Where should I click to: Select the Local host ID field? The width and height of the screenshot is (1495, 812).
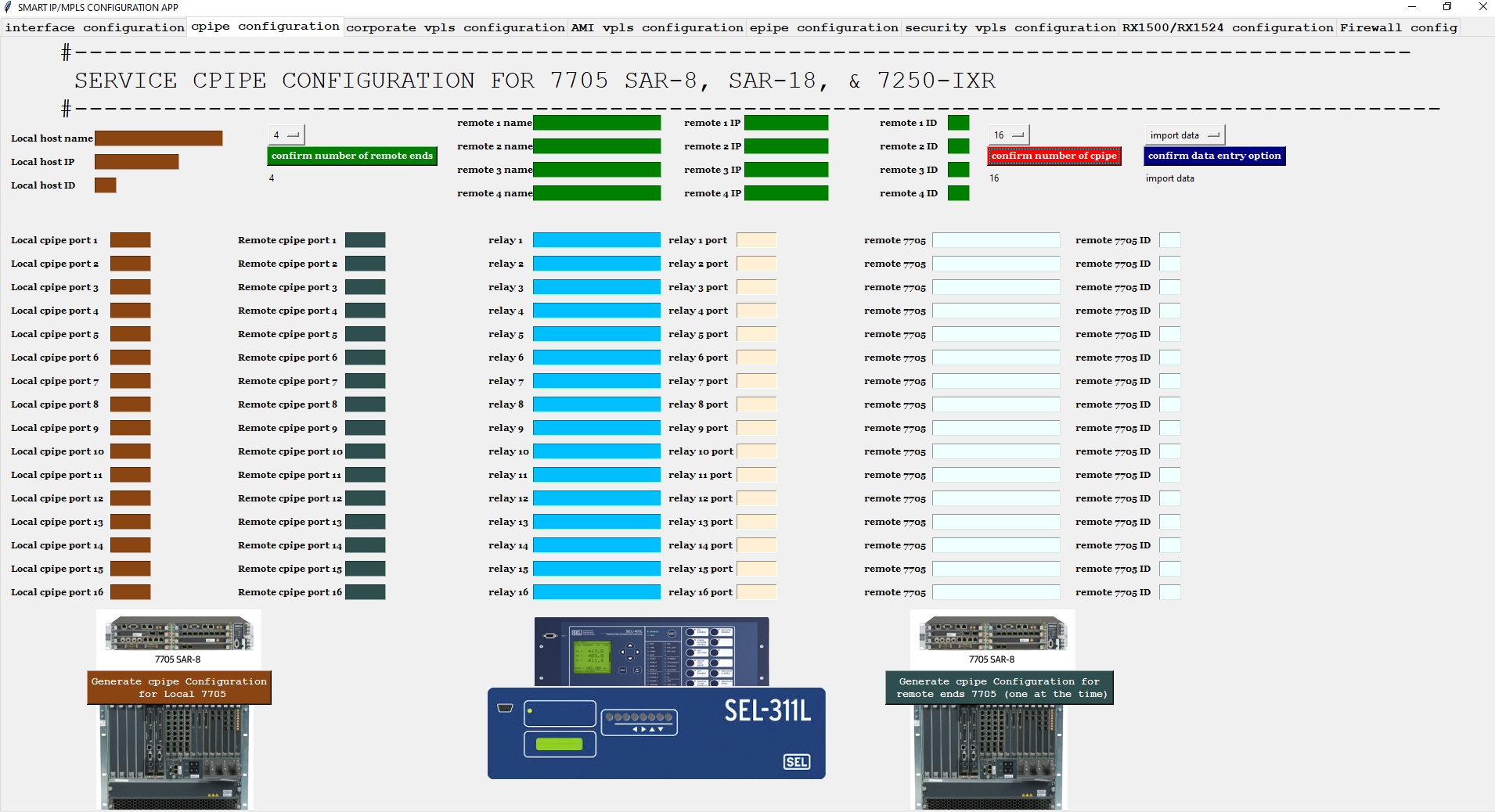click(106, 185)
